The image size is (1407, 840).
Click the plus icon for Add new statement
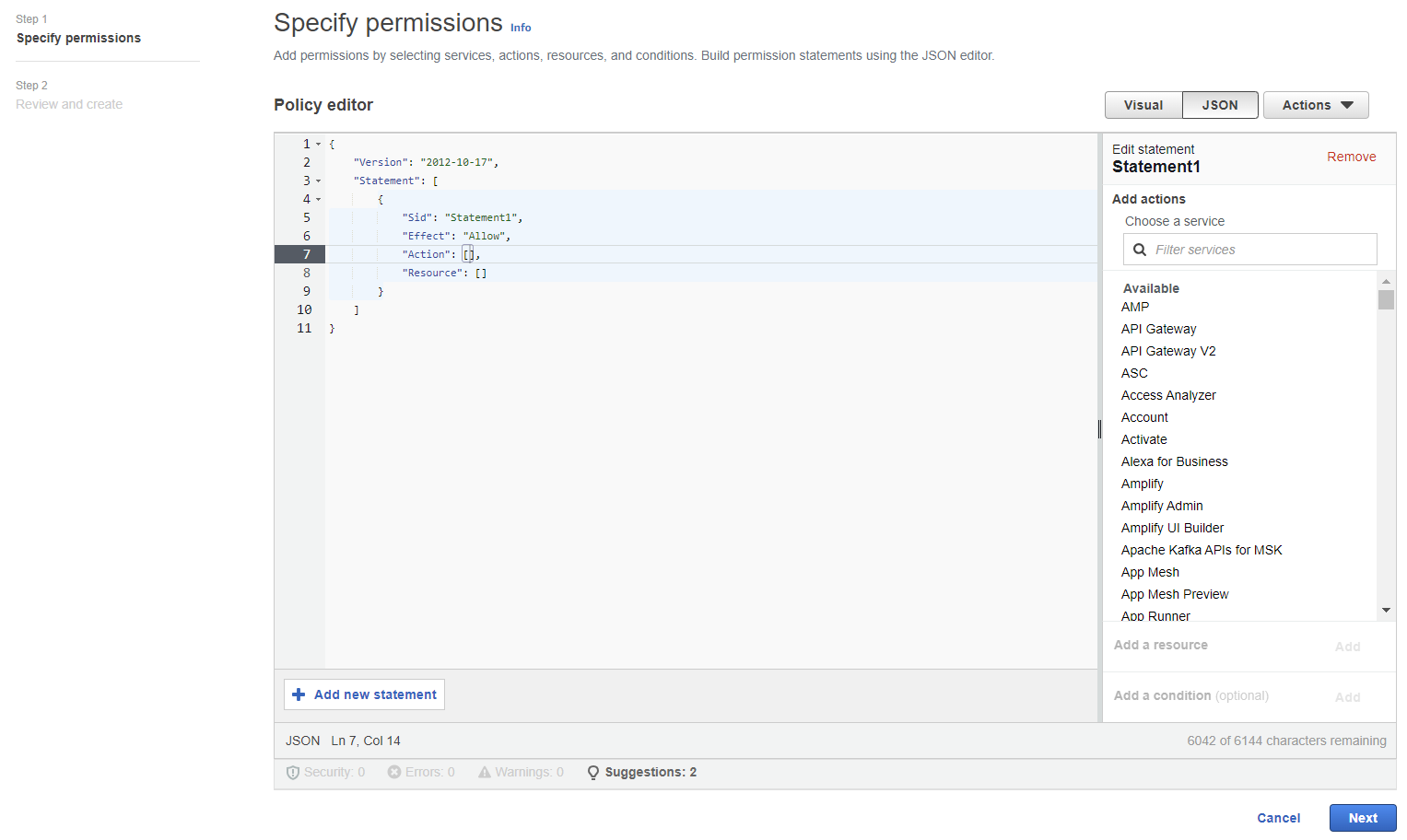[x=299, y=694]
